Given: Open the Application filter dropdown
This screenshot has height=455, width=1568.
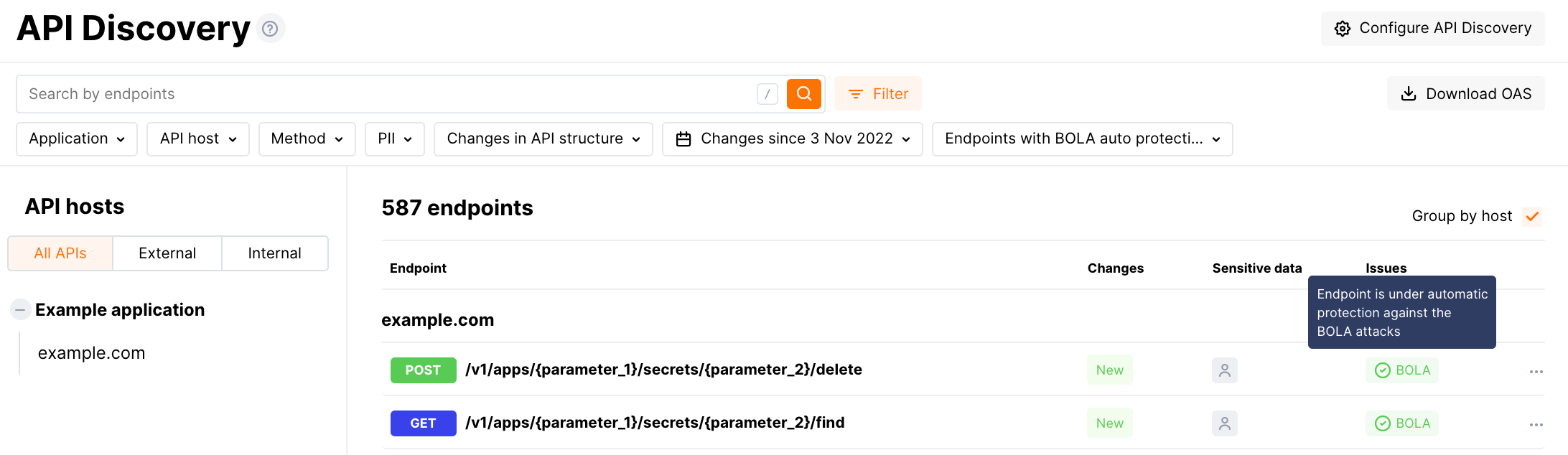Looking at the screenshot, I should pyautogui.click(x=77, y=139).
